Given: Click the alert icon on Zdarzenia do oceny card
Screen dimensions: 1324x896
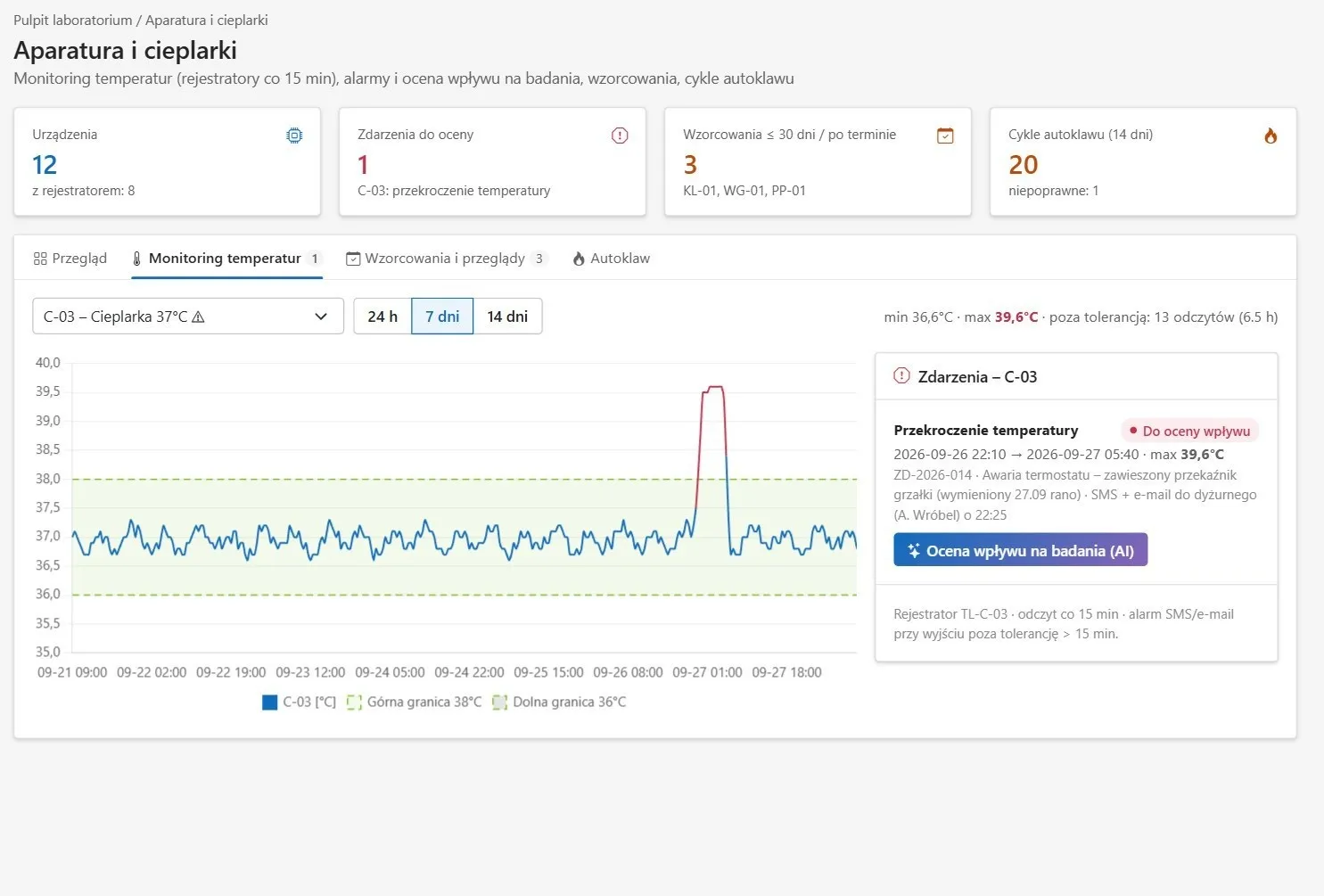Looking at the screenshot, I should (620, 136).
